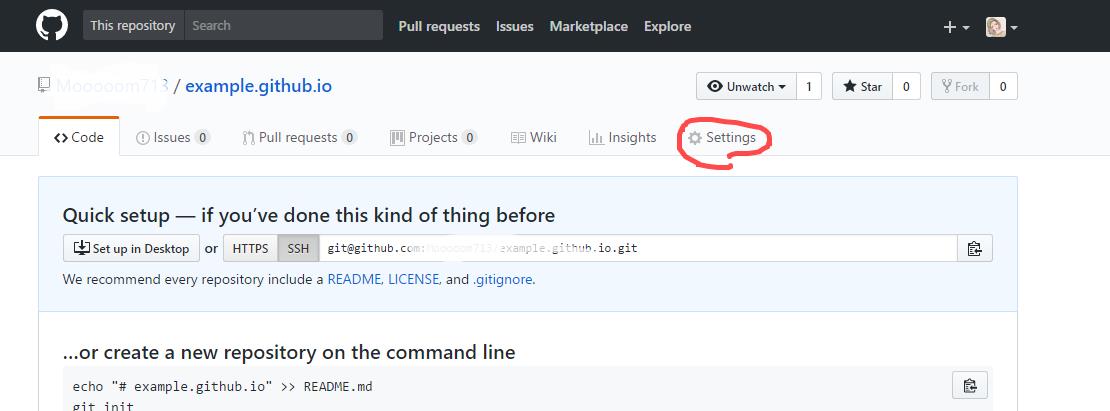The height and width of the screenshot is (411, 1110).
Task: Copy the repository clone URL to clipboard
Action: tap(974, 249)
